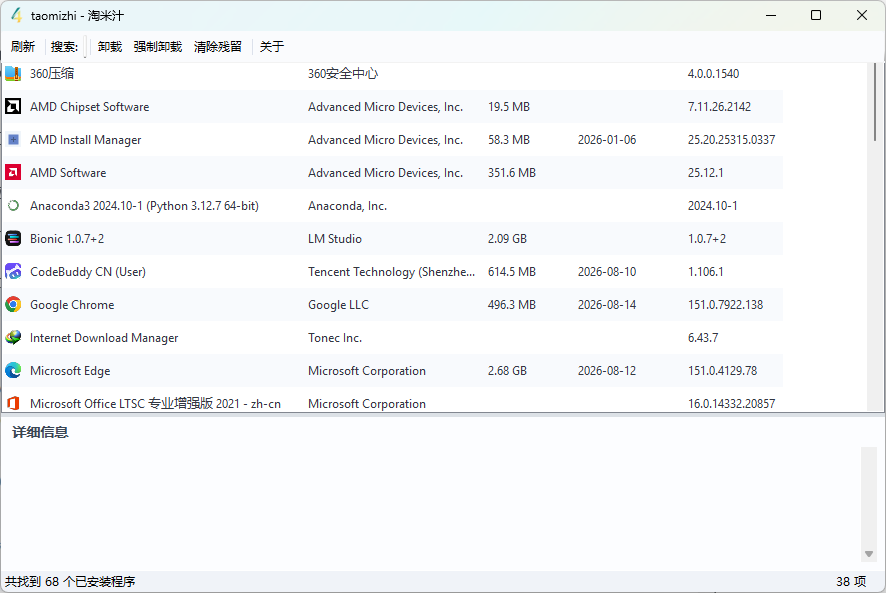Screen dimensions: 886x593
Task: Click the program list vertical scrollbar thumb
Action: [875, 102]
